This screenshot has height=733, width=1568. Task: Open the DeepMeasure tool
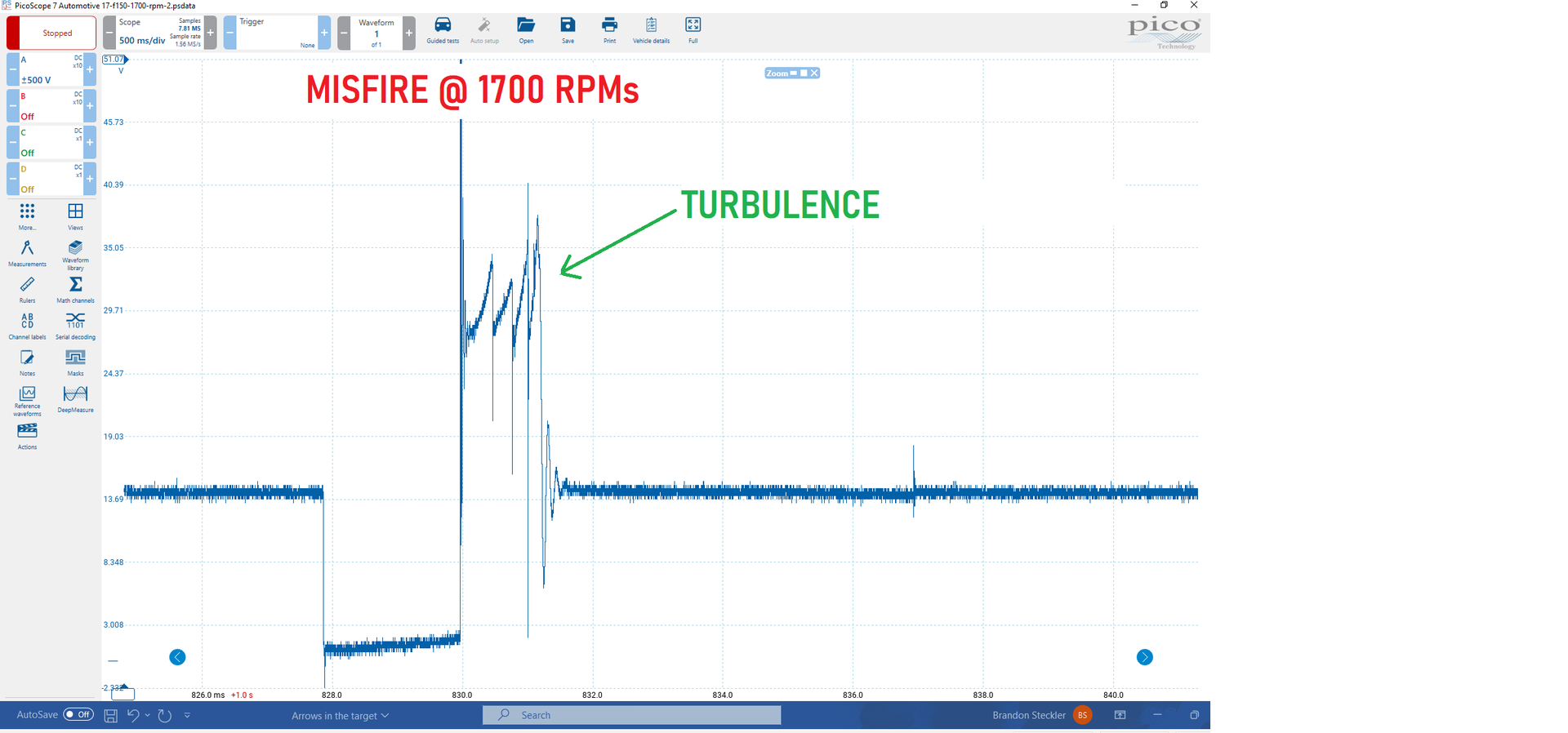(75, 399)
